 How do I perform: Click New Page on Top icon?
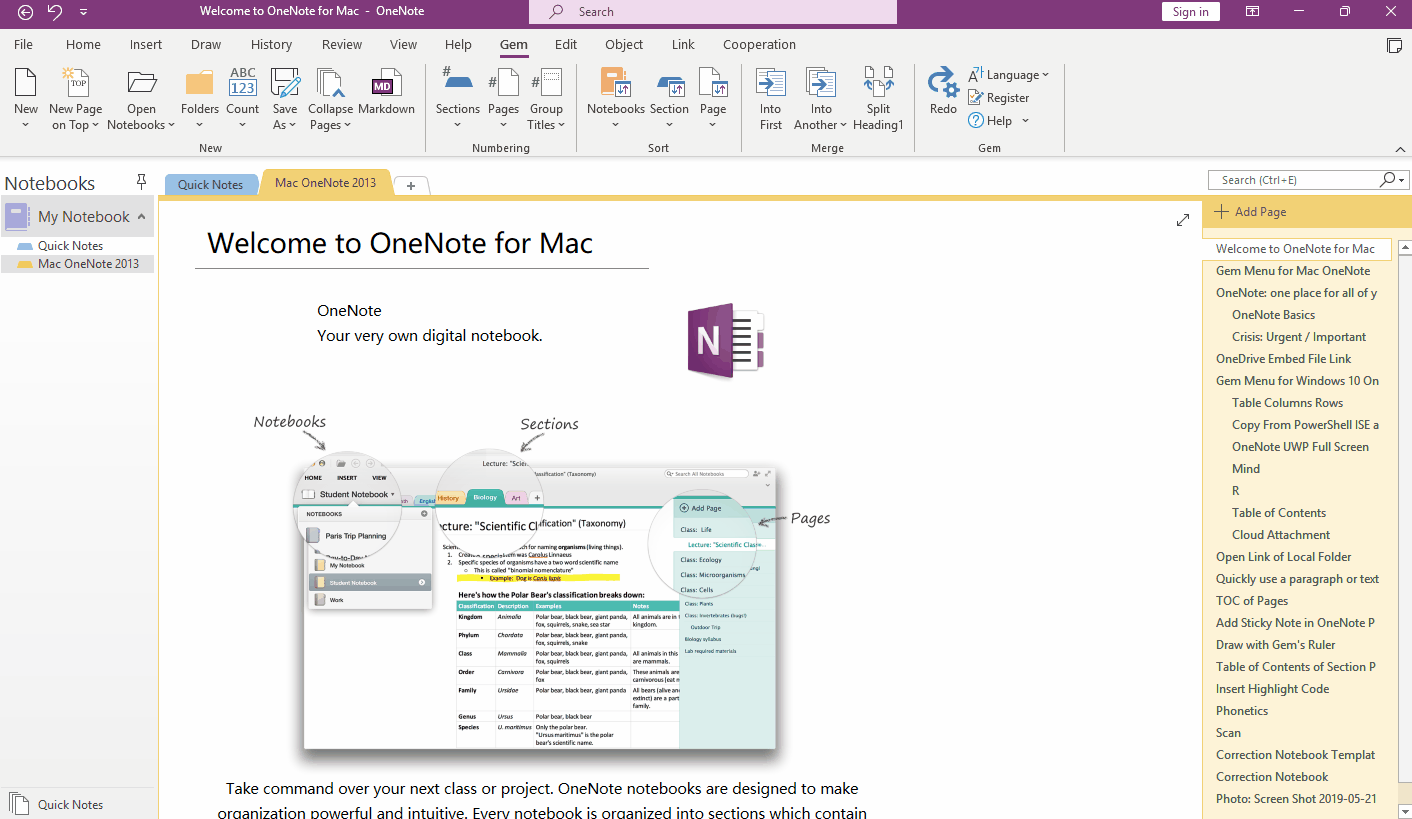[75, 83]
